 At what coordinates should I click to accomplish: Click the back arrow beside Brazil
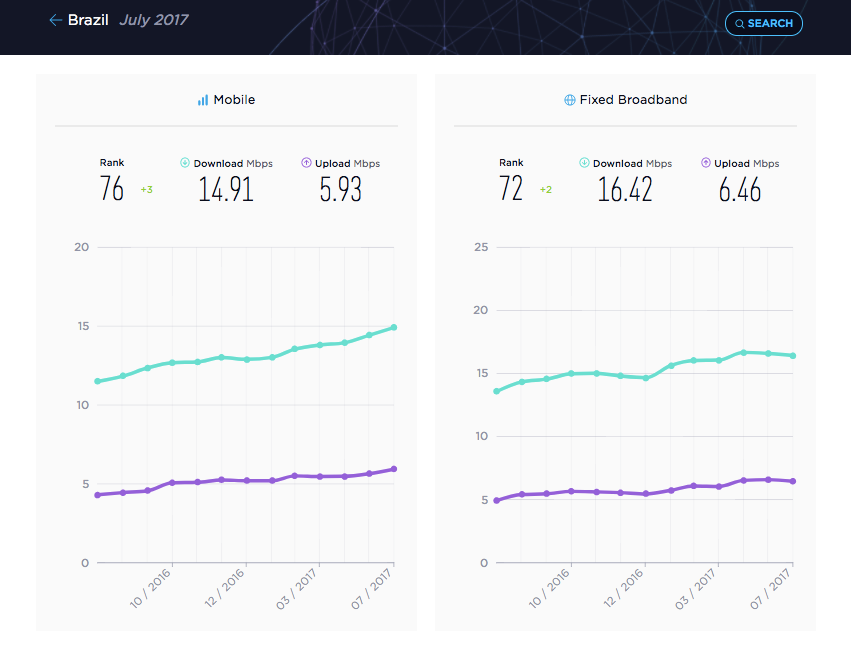click(55, 21)
